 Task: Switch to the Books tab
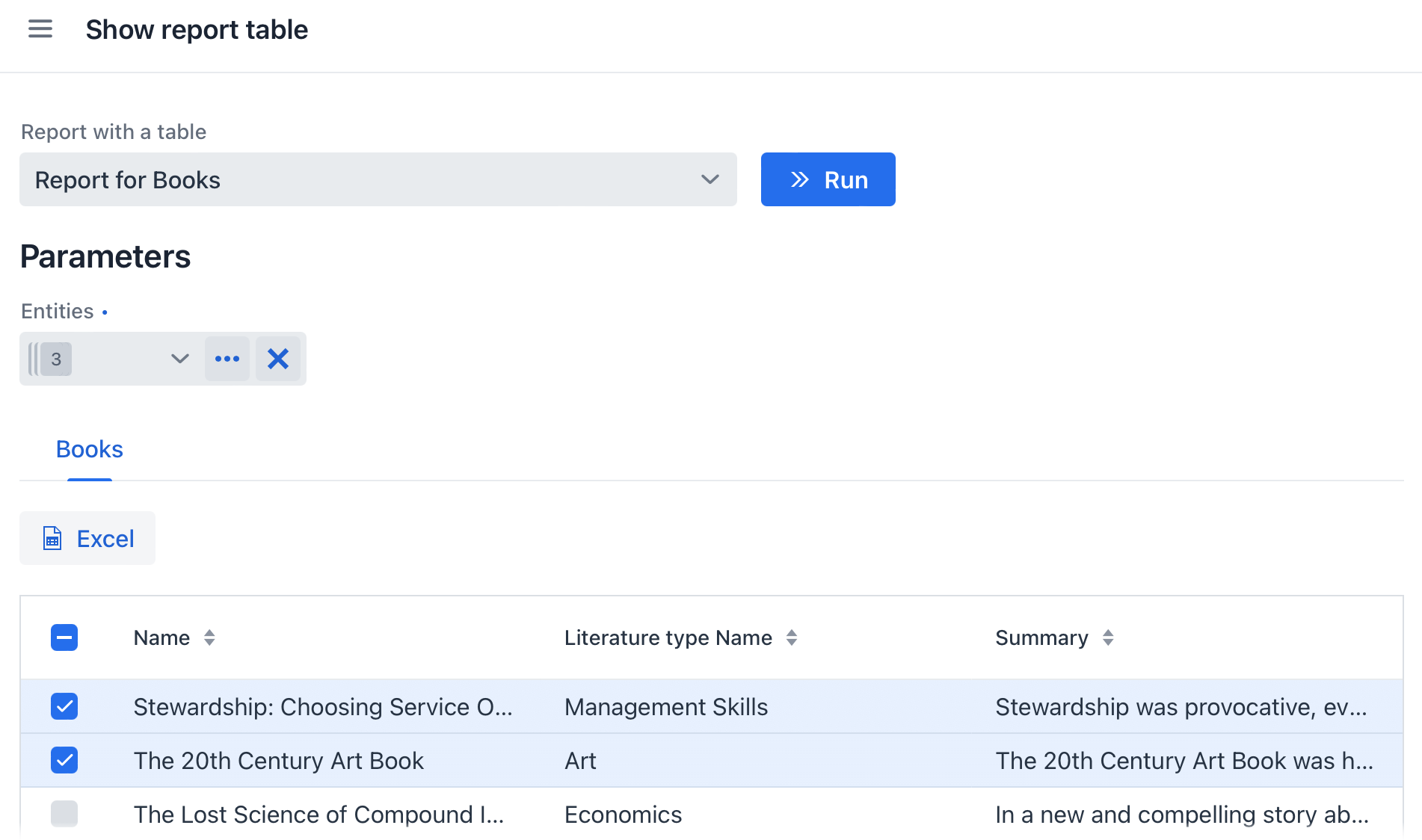pos(89,449)
